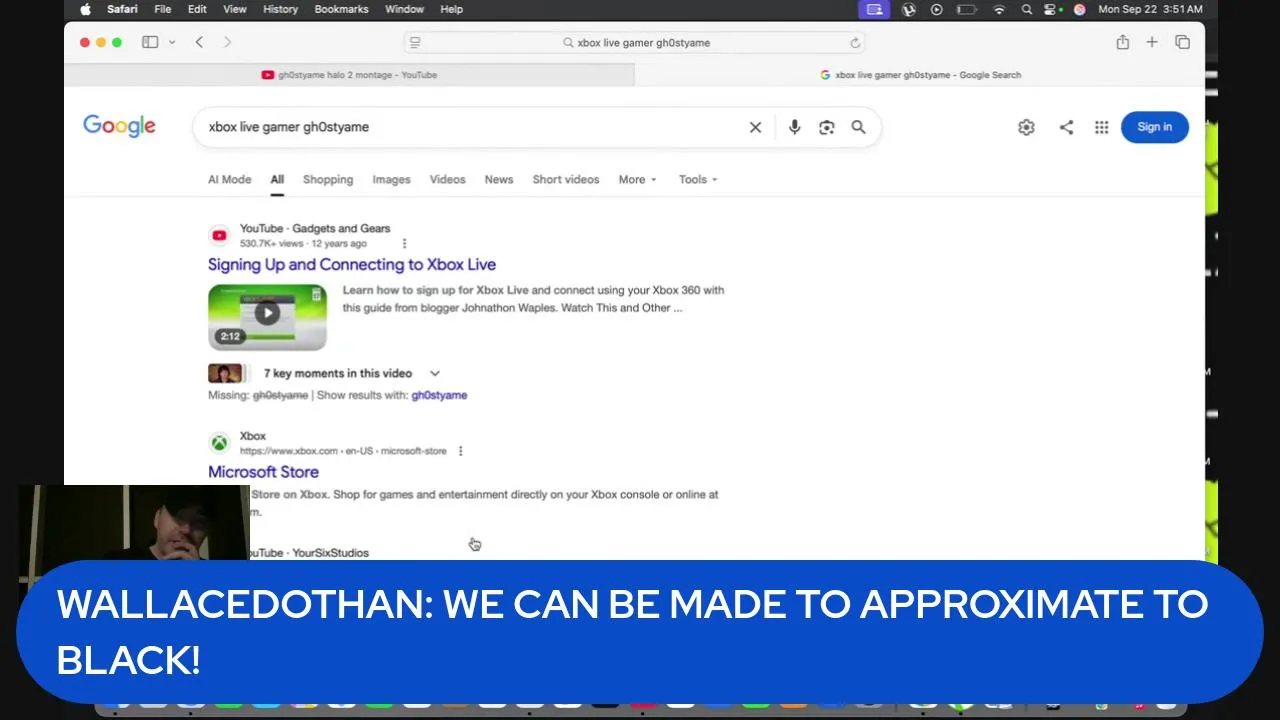Open the Safari menu
This screenshot has width=1280, height=720.
[x=122, y=9]
